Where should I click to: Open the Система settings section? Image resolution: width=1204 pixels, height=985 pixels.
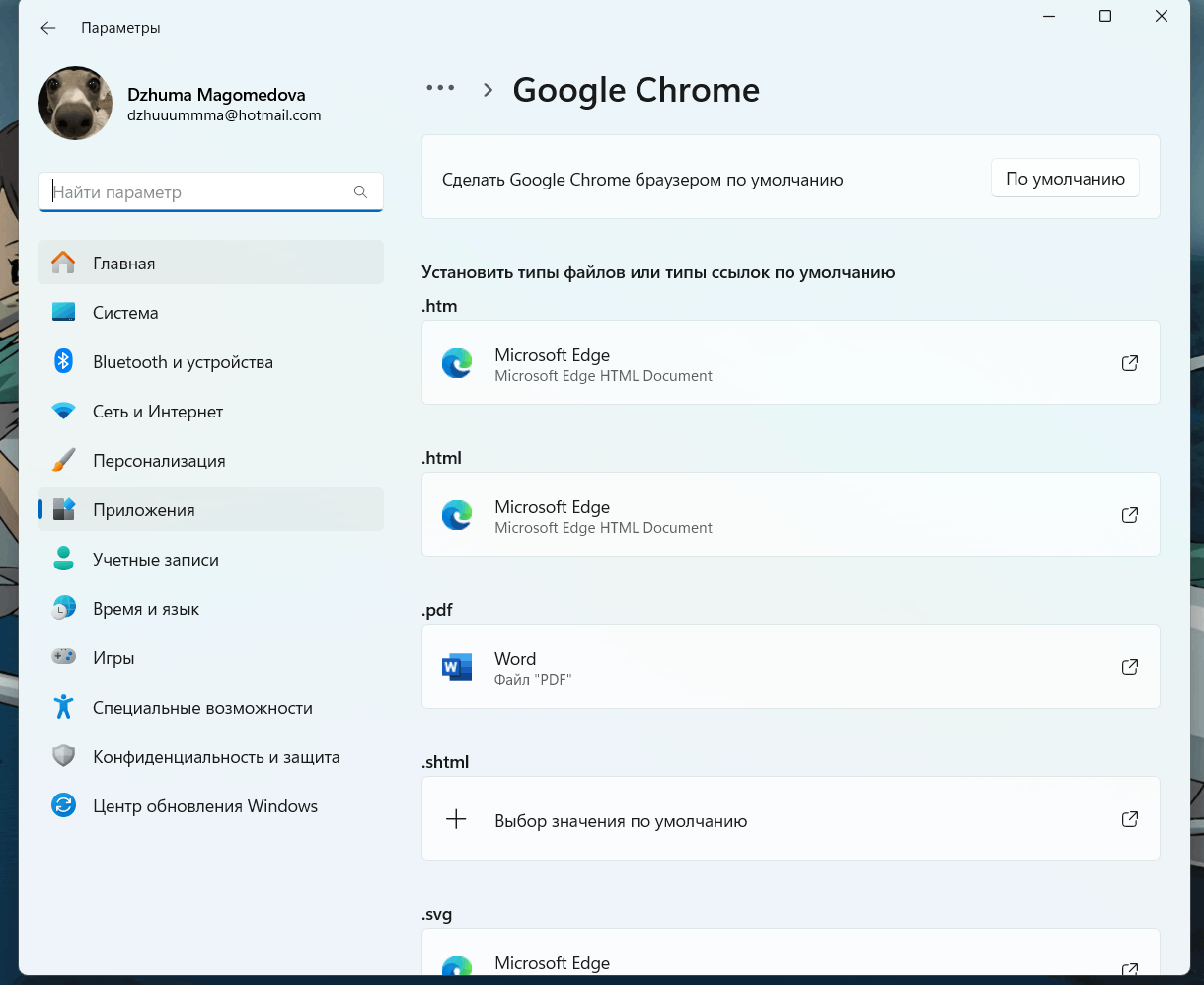[x=211, y=312]
